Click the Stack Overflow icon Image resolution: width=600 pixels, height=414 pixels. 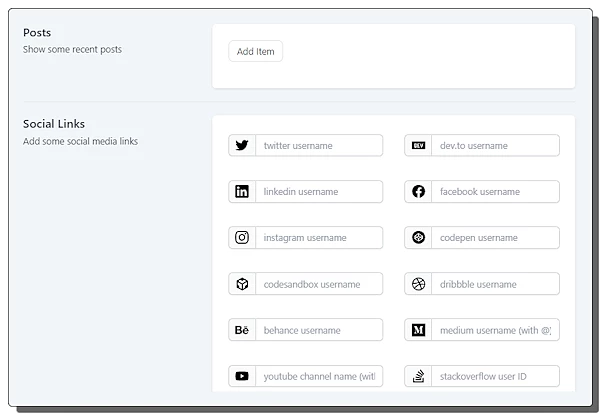[x=418, y=376]
